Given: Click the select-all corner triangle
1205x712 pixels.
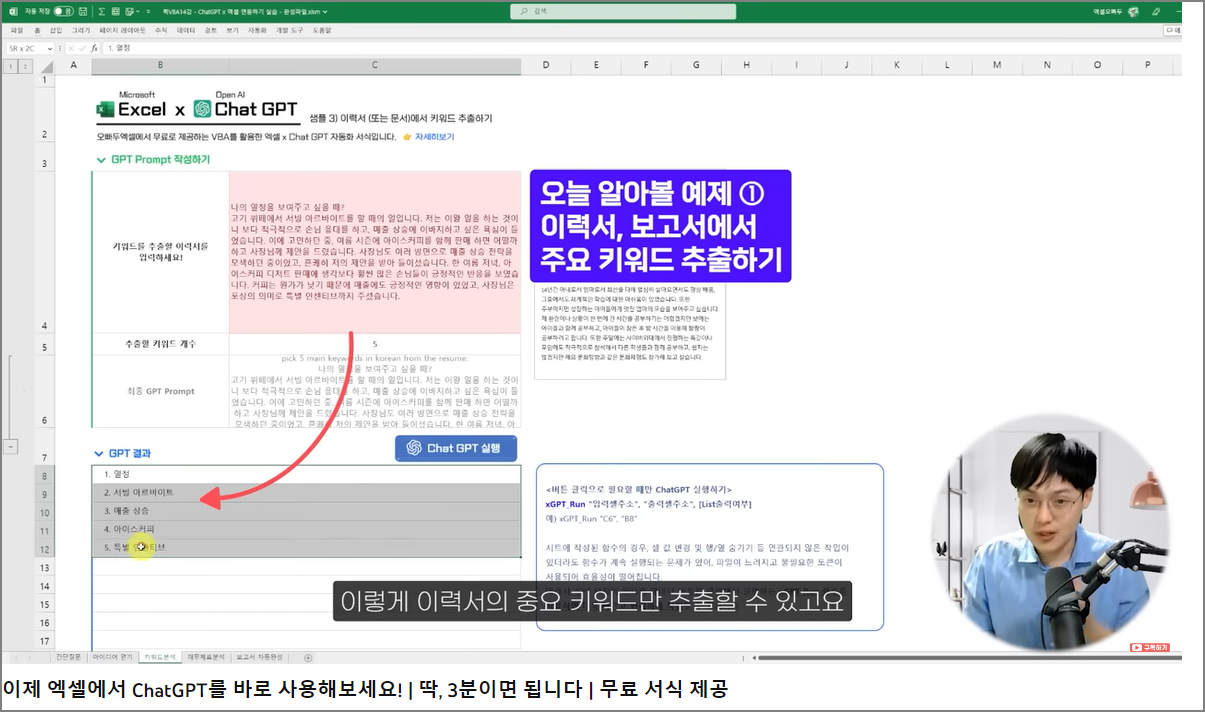Looking at the screenshot, I should [x=46, y=66].
